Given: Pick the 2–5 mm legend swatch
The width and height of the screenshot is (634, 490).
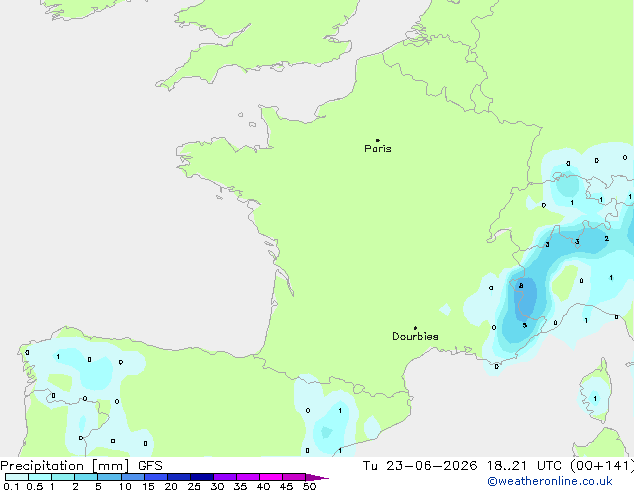Looking at the screenshot, I should (x=86, y=477).
